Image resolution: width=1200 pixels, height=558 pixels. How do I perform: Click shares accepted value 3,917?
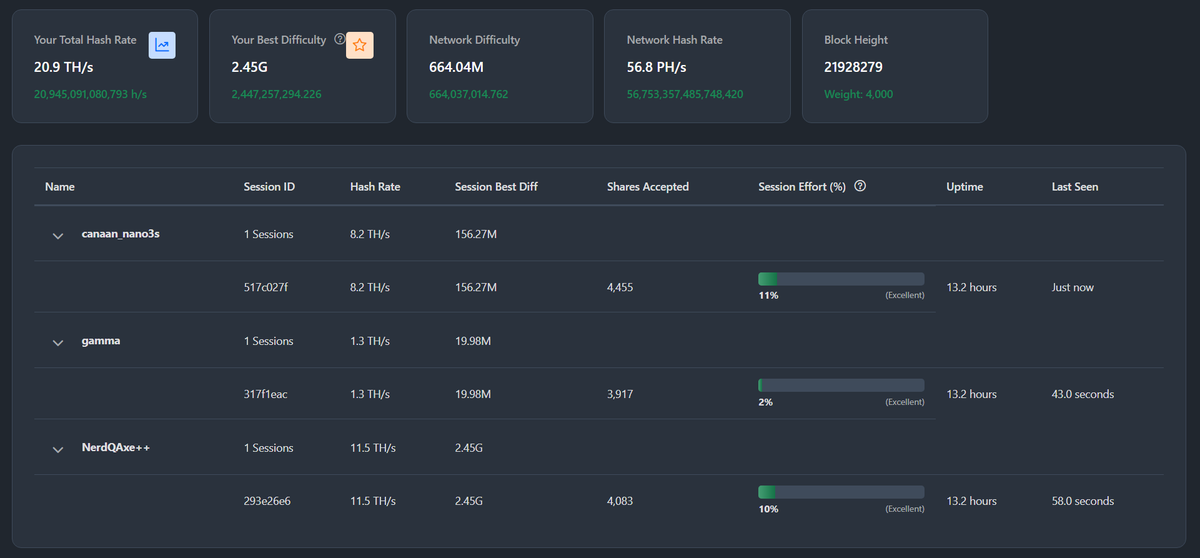pos(620,395)
